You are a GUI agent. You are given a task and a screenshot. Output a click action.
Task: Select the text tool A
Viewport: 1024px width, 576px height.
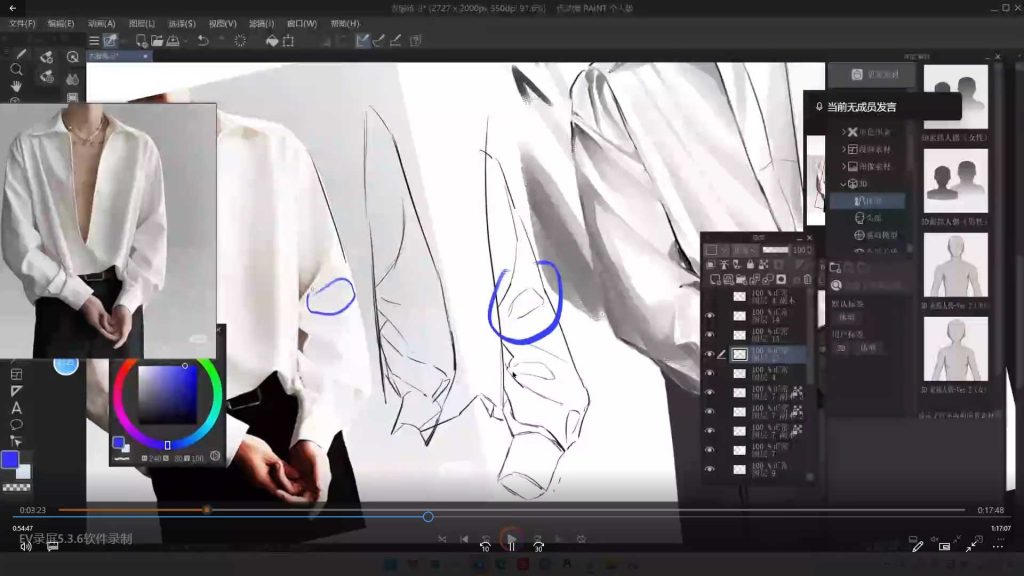click(x=16, y=408)
